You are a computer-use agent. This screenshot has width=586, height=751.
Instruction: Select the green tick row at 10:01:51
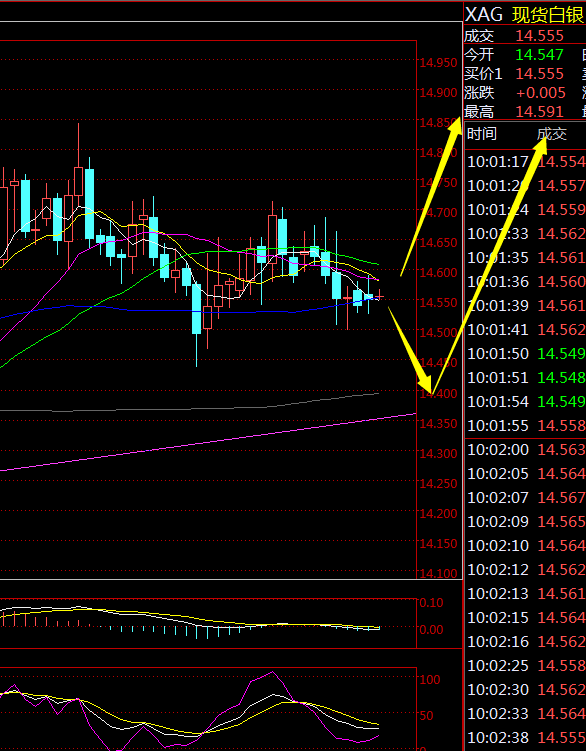click(526, 377)
